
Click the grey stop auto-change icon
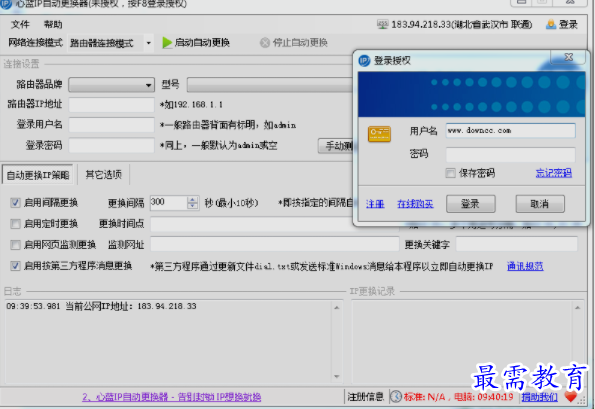coord(264,42)
